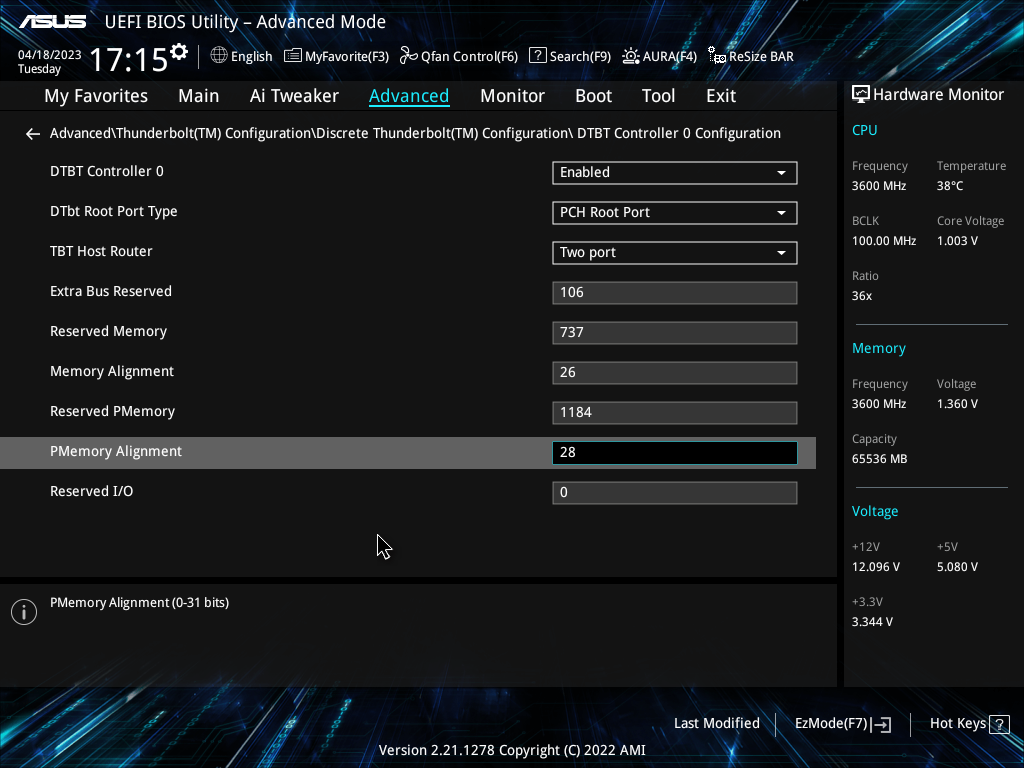Viewport: 1024px width, 768px height.
Task: Click the 36x ratio value
Action: 862,296
